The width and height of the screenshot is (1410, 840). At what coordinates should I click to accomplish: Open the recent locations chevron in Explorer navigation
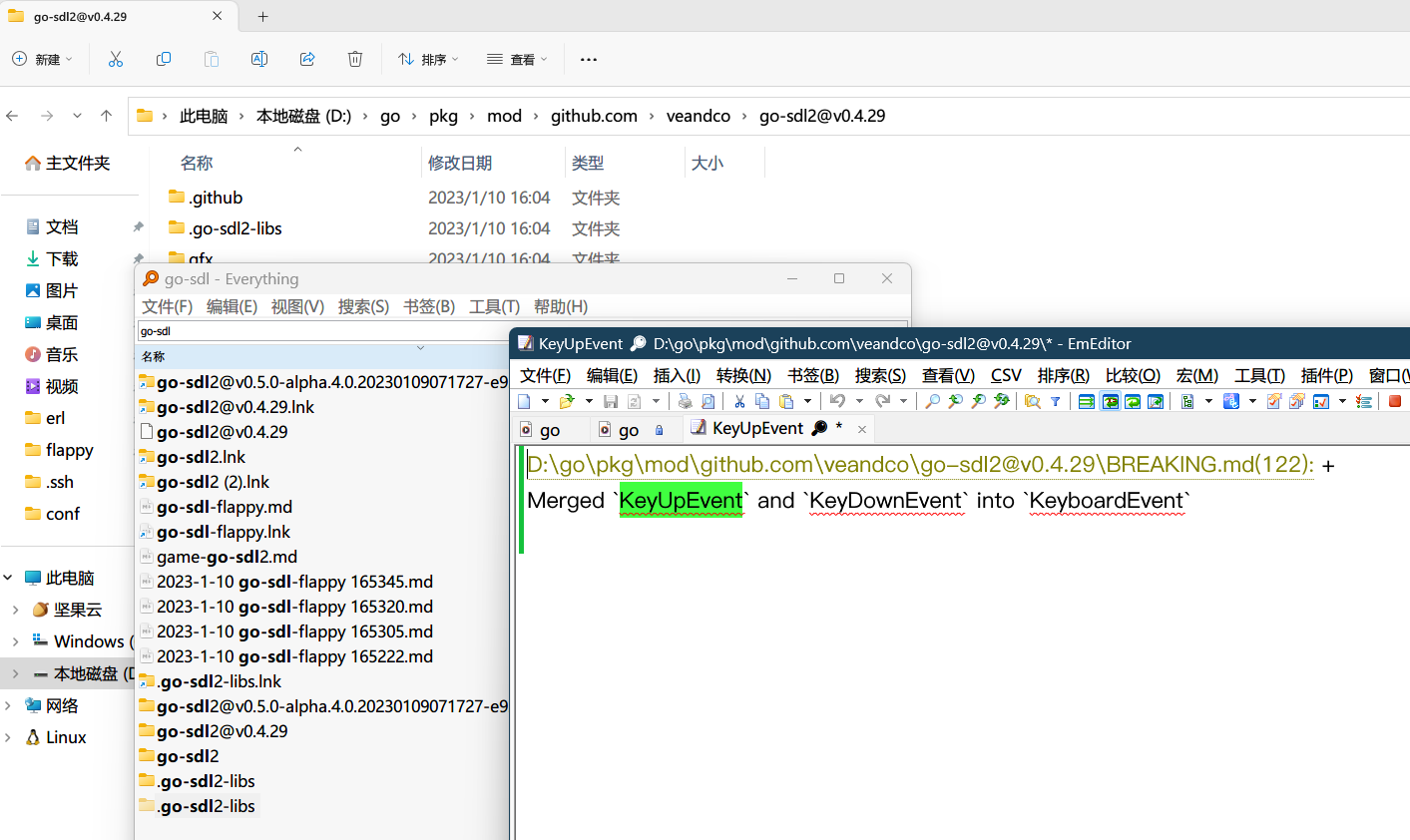[77, 116]
